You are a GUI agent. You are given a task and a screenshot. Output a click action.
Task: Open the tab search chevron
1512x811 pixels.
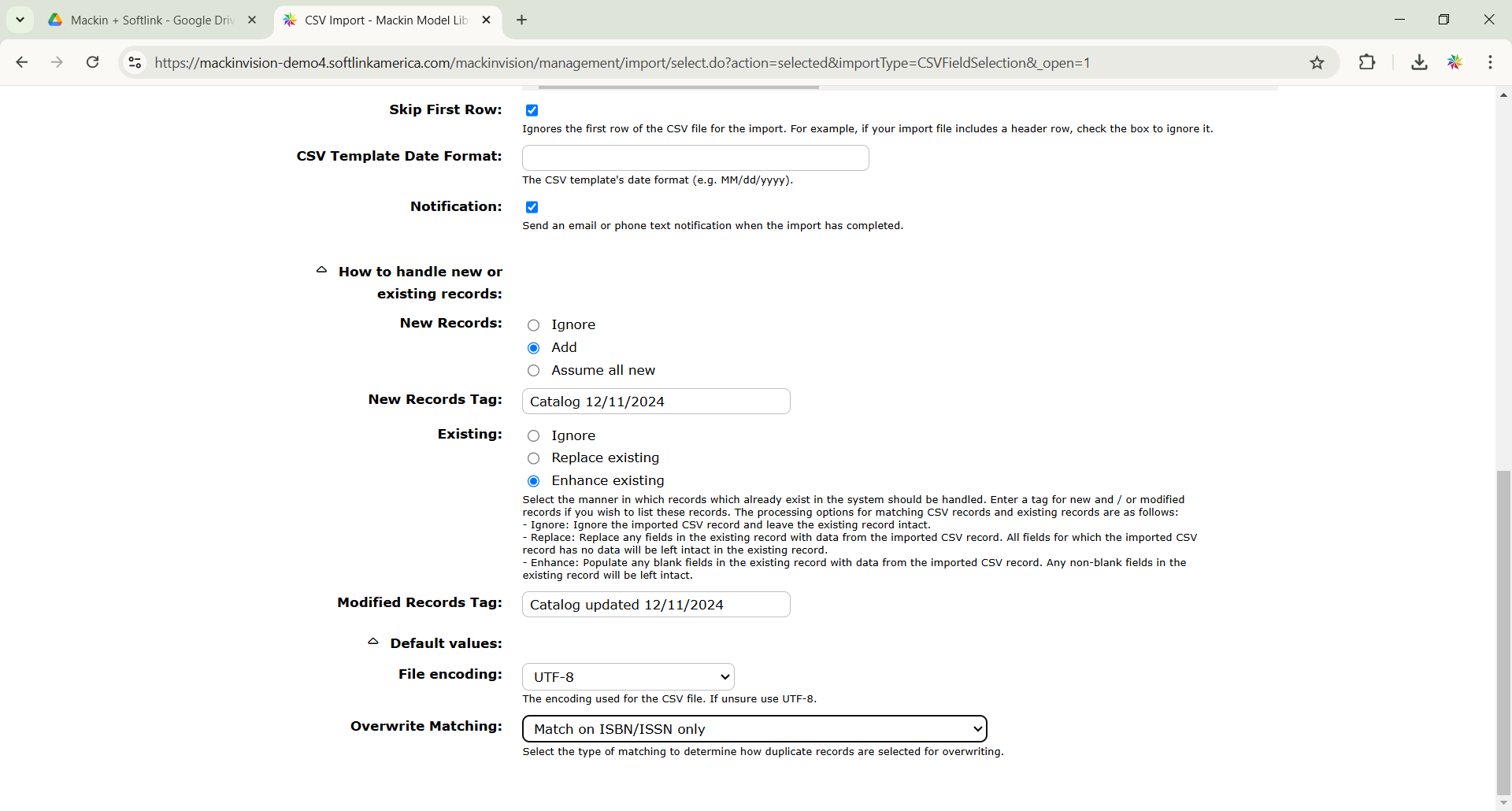(x=20, y=20)
